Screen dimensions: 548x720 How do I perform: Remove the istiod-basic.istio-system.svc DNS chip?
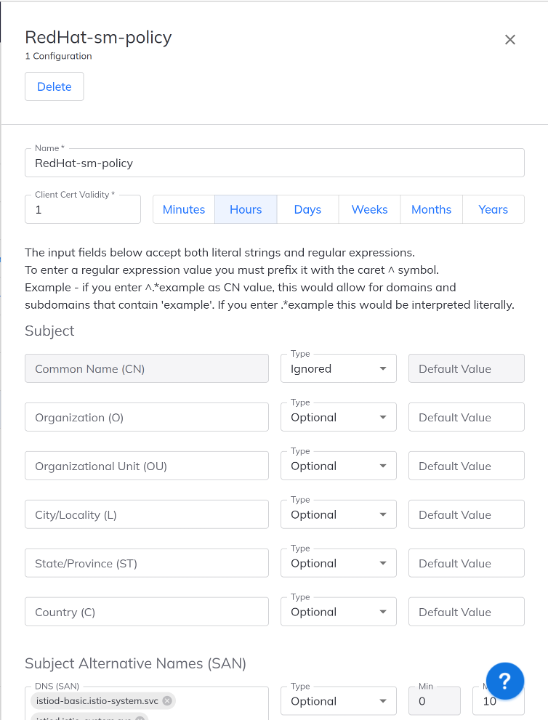point(168,701)
